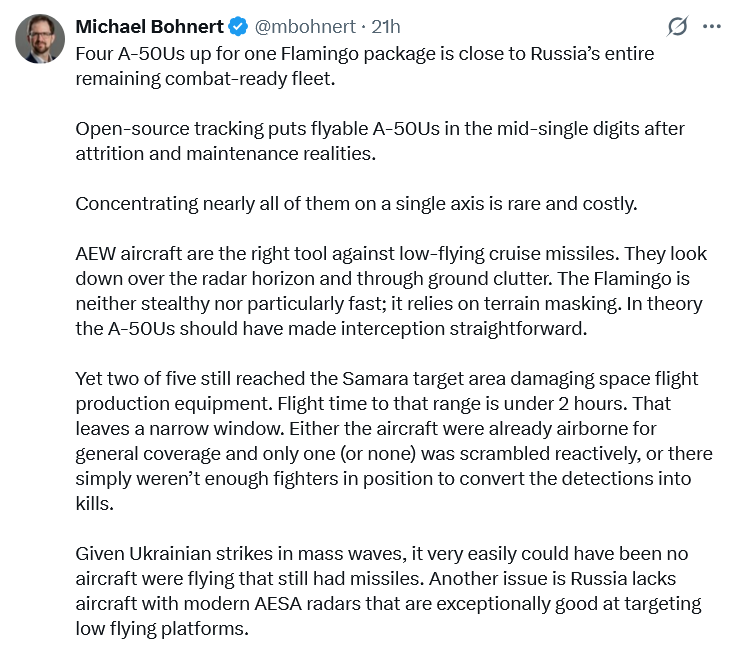Click the paragraph starting "AEW aircraft are"

click(391, 291)
